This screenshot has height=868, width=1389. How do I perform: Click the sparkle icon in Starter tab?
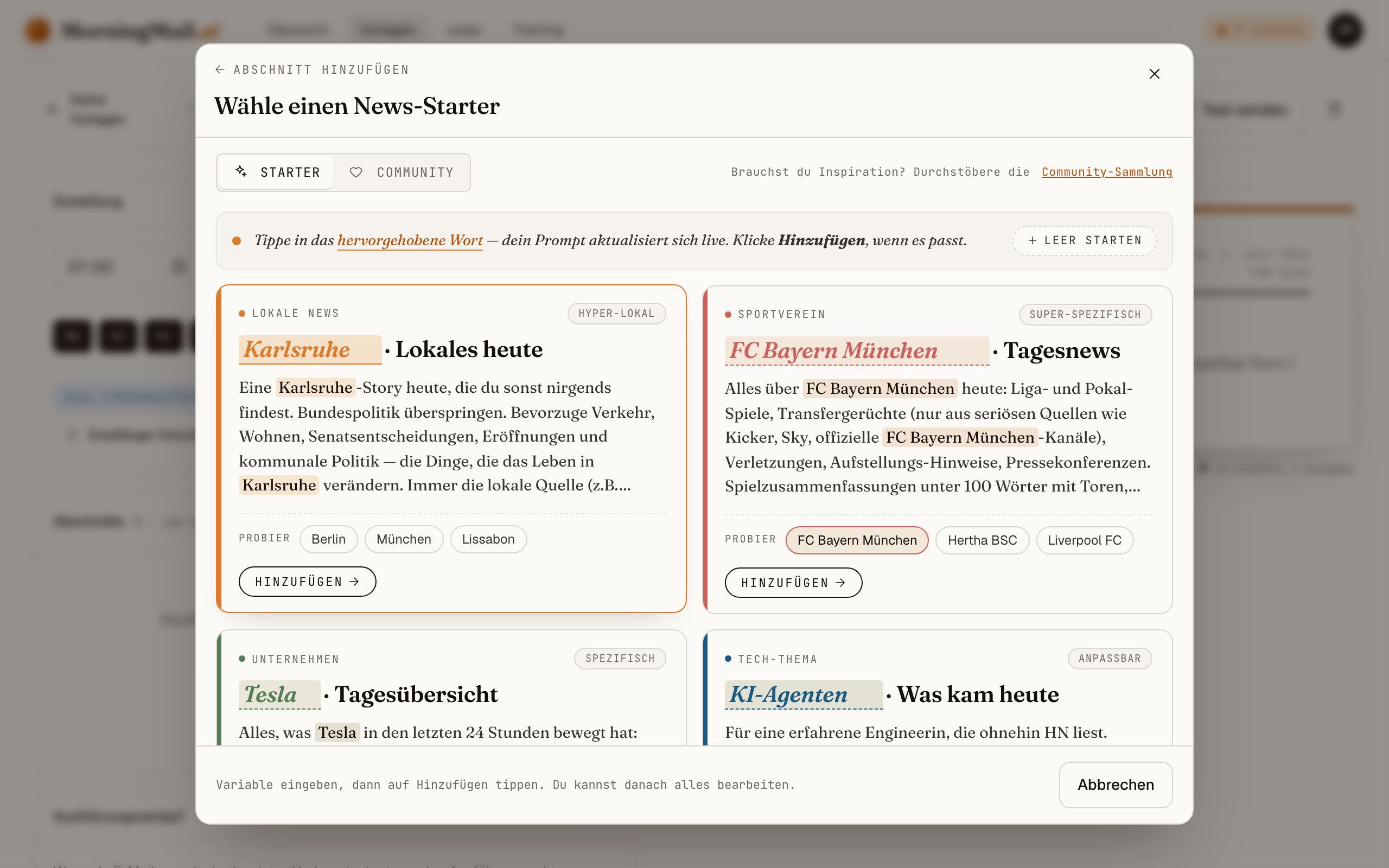point(241,171)
